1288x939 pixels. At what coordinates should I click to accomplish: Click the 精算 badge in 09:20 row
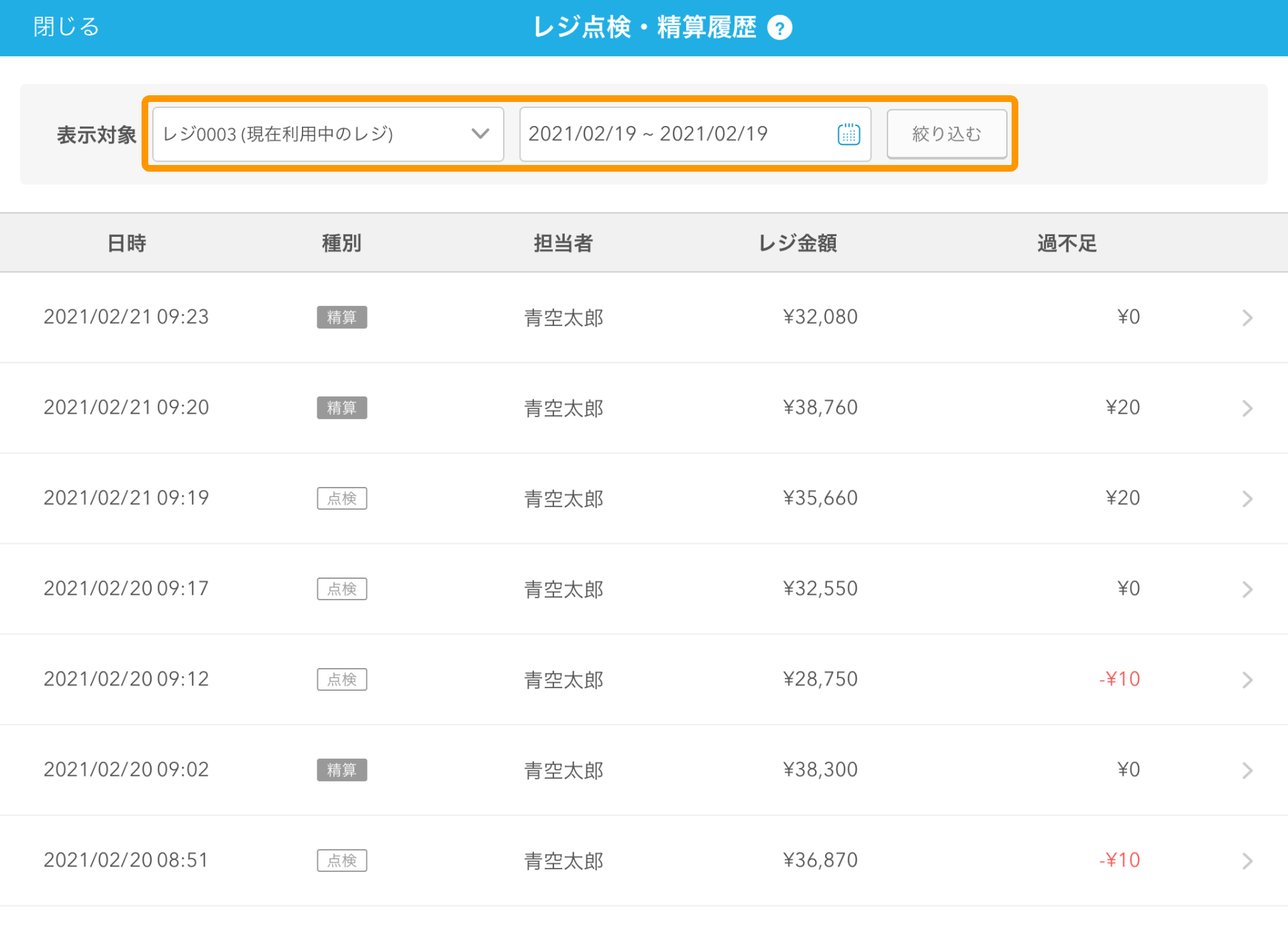[342, 408]
